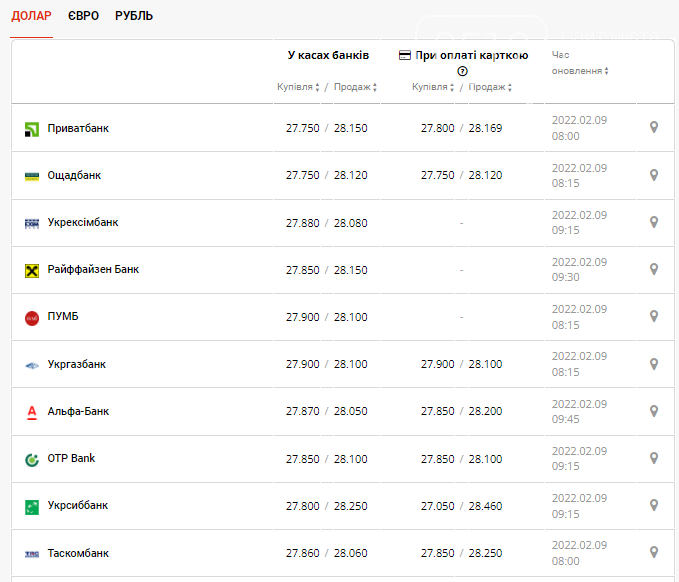This screenshot has height=582, width=679.
Task: Show Ощадбанк branches on map pin
Action: 654,175
